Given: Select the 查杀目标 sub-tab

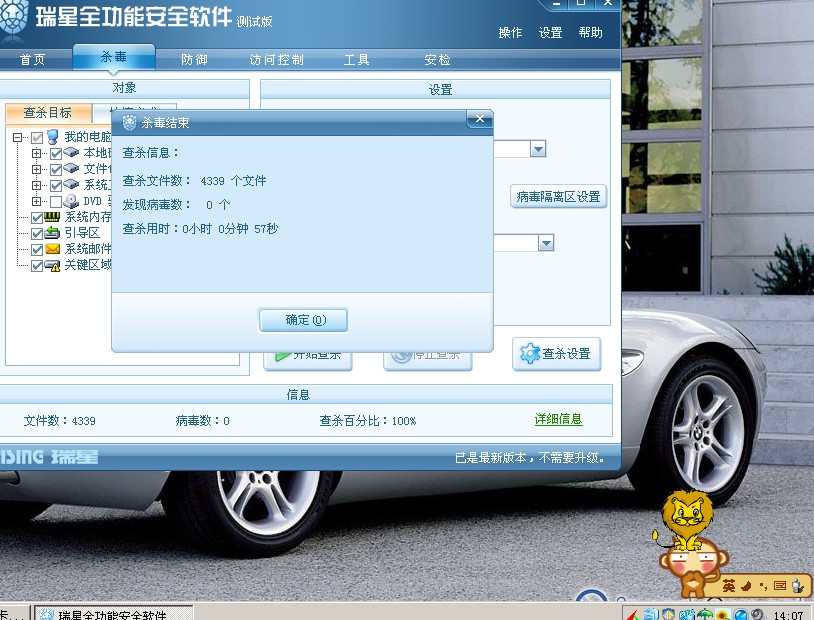Looking at the screenshot, I should (x=48, y=113).
